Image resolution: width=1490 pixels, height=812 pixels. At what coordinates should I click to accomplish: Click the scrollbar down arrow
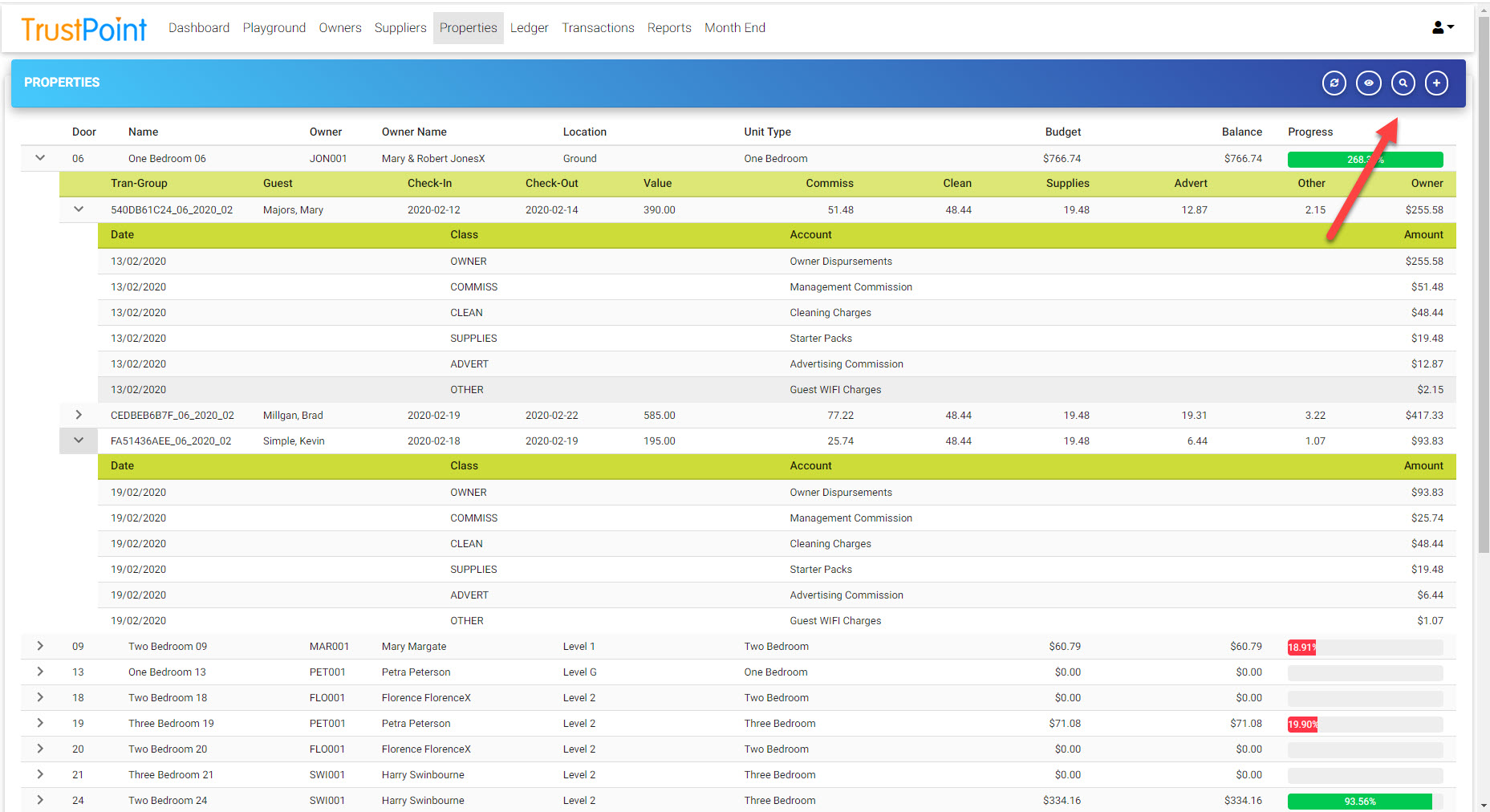[1484, 805]
